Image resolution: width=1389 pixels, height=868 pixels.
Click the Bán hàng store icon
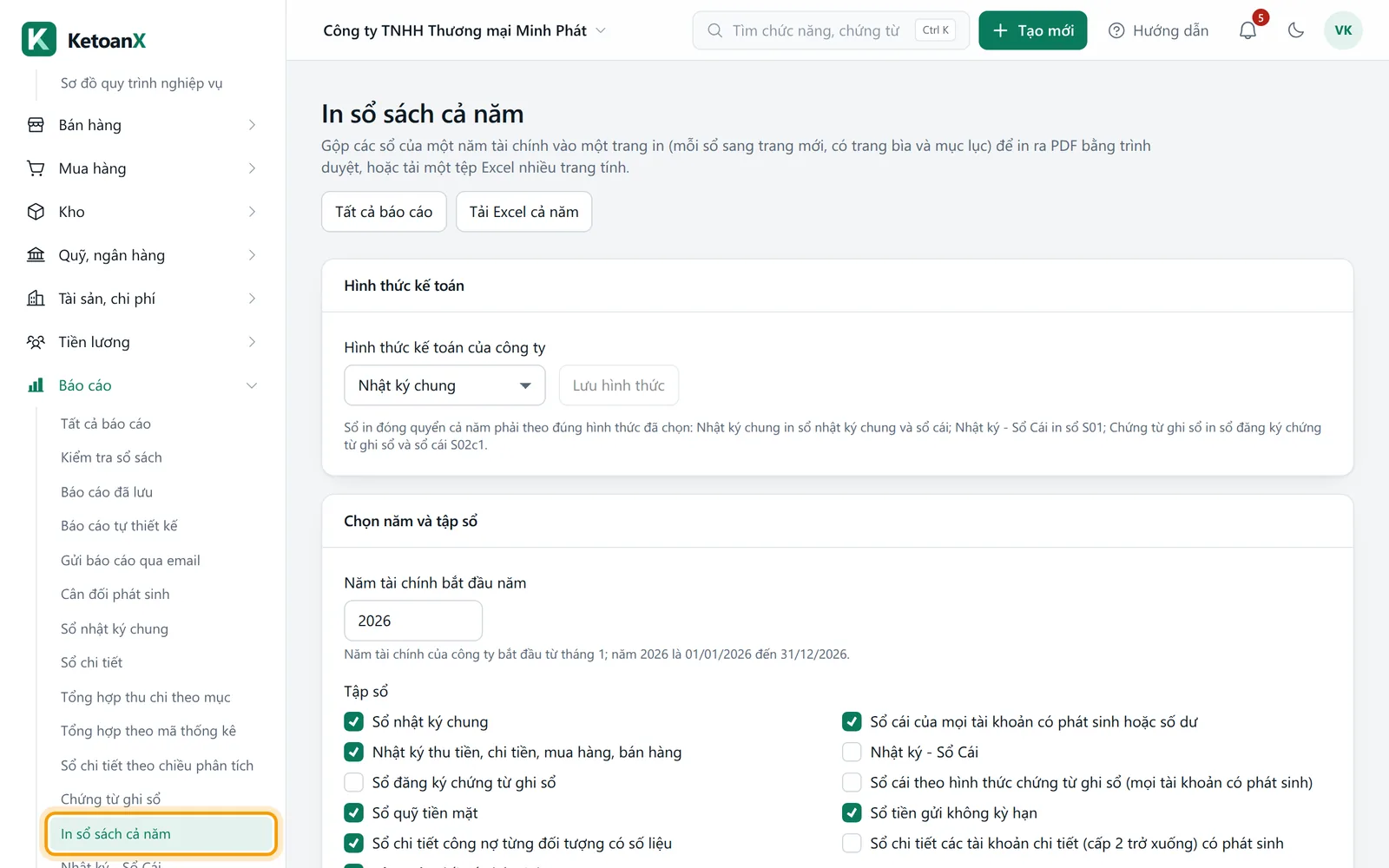coord(36,125)
